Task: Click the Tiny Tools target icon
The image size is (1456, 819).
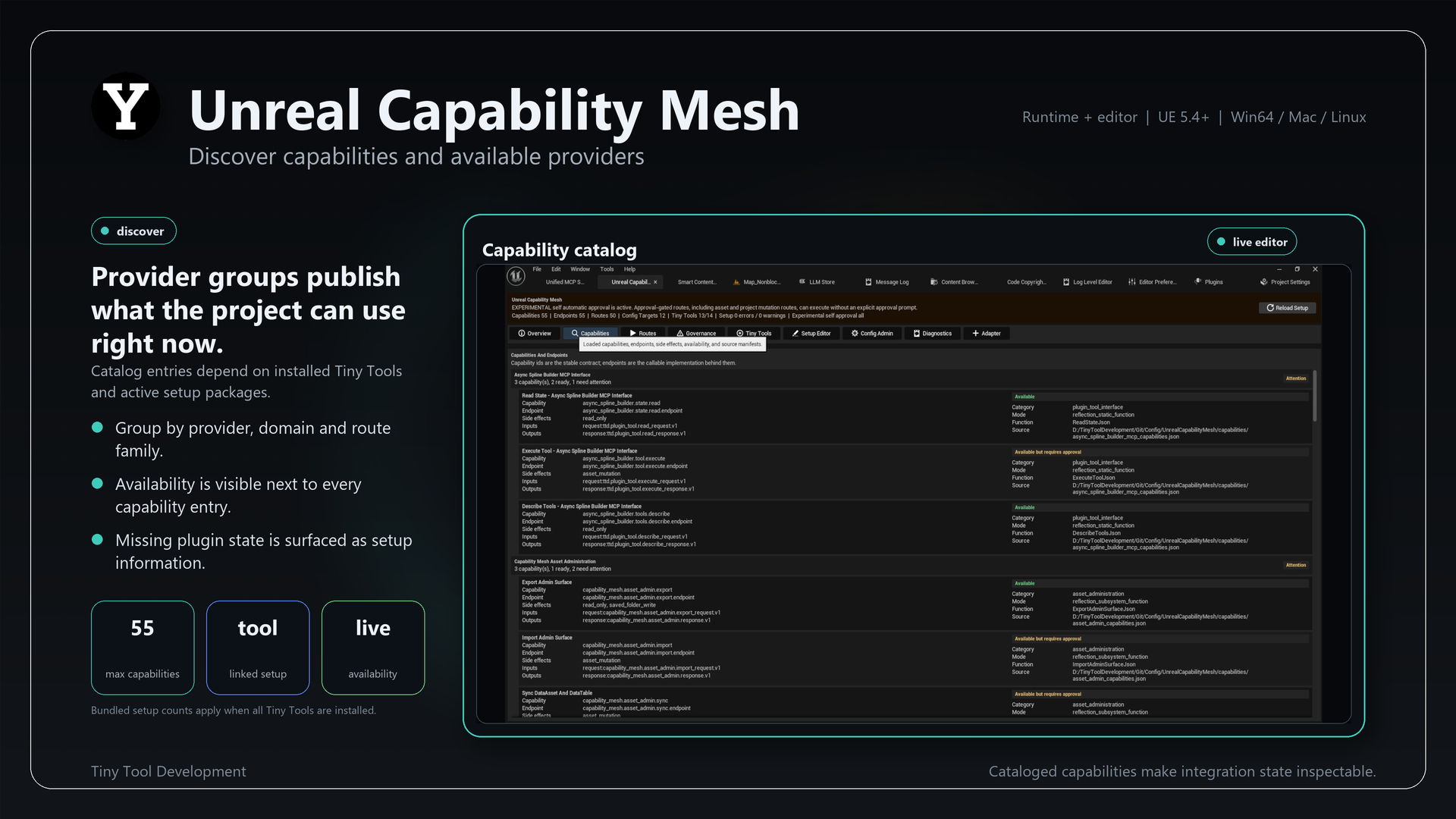Action: pyautogui.click(x=740, y=334)
